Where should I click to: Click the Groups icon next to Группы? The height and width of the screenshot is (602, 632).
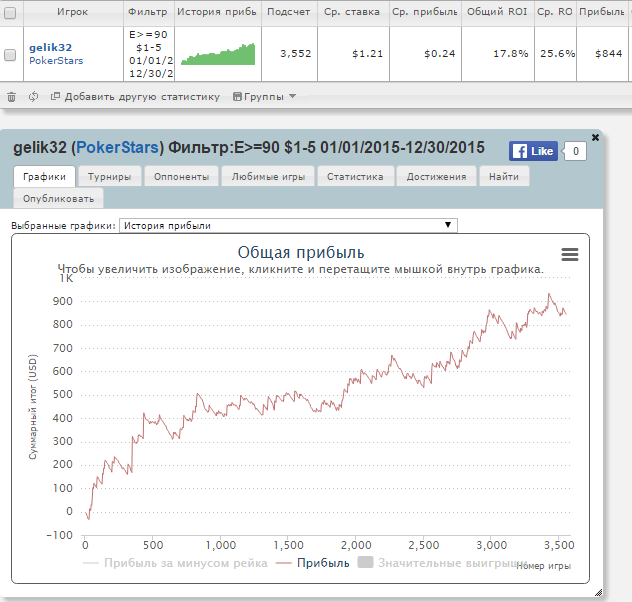click(x=237, y=97)
